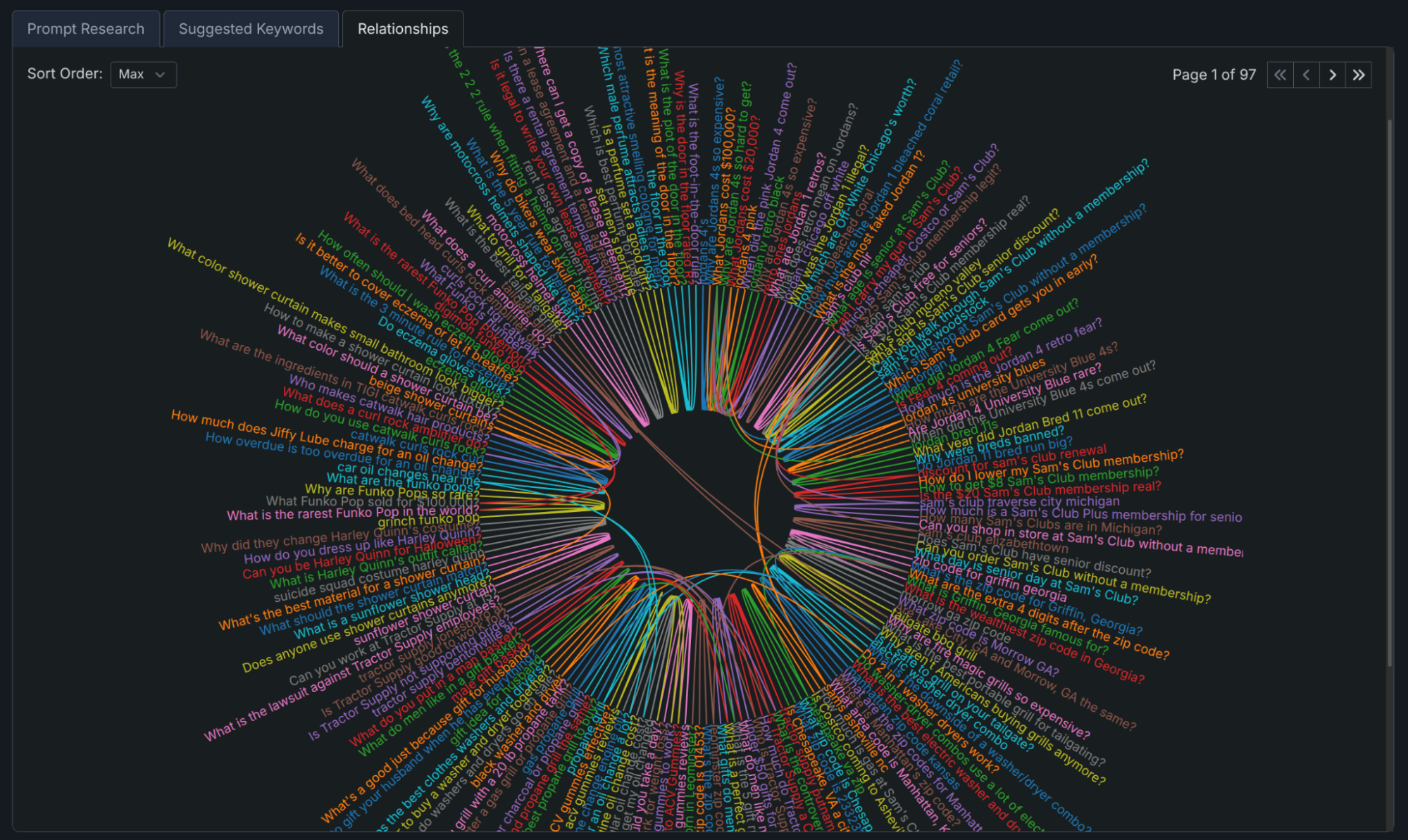This screenshot has height=840, width=1408.
Task: Switch to the Prompt Research tab
Action: click(x=86, y=29)
